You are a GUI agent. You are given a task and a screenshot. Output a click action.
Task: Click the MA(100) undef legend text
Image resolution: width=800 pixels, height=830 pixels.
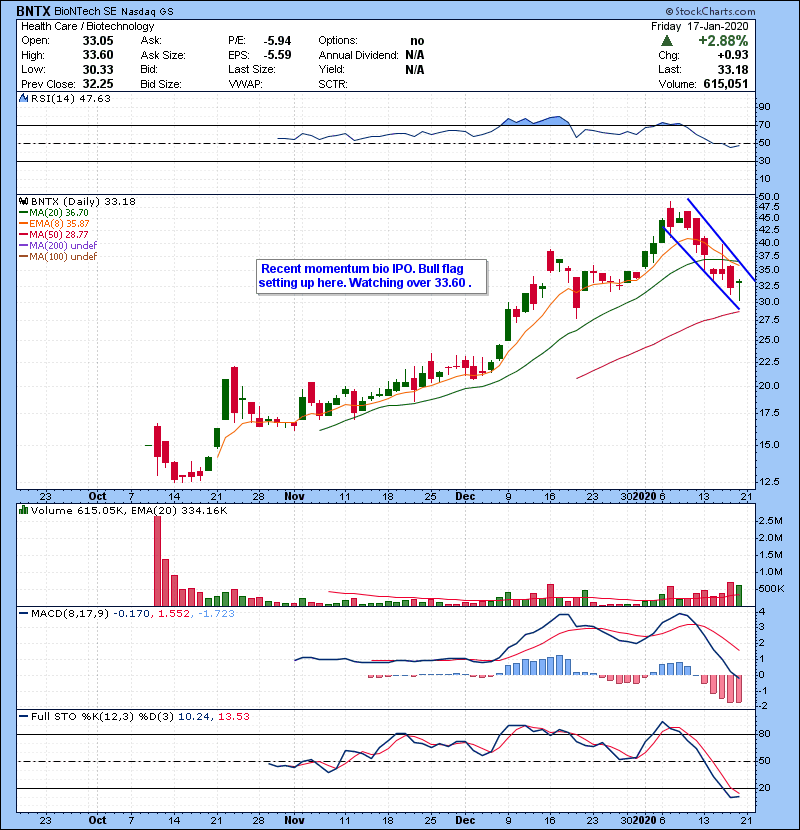point(63,256)
